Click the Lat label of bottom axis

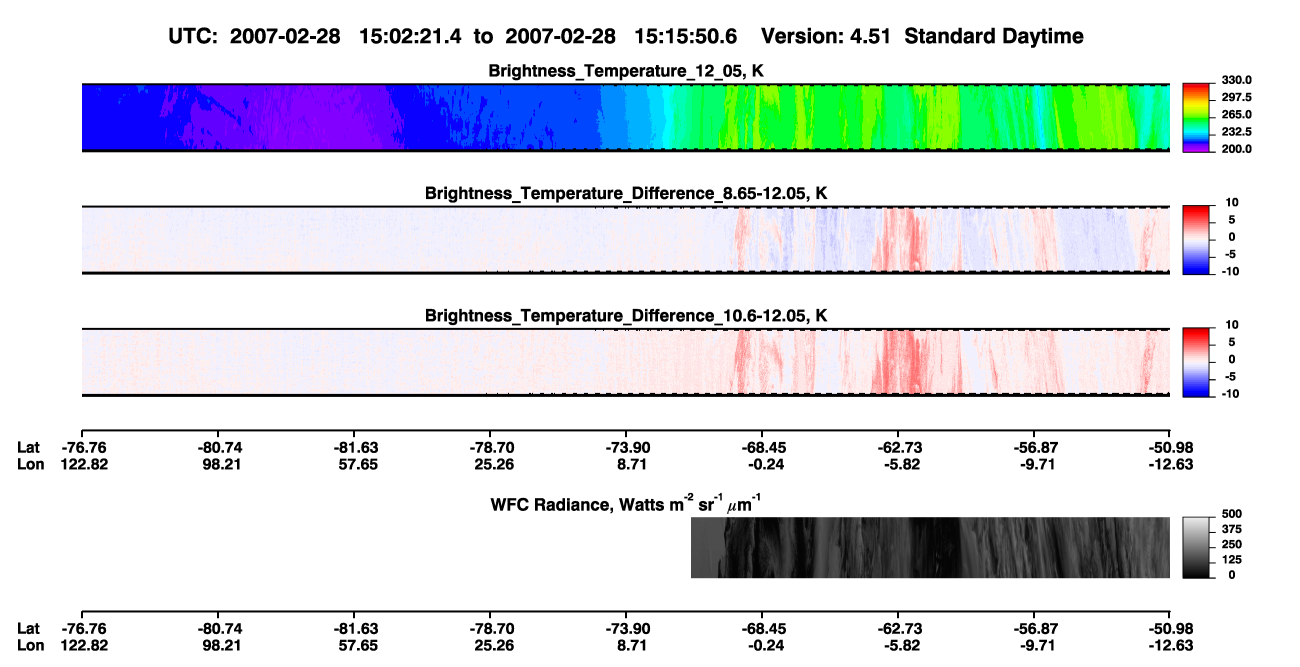29,629
